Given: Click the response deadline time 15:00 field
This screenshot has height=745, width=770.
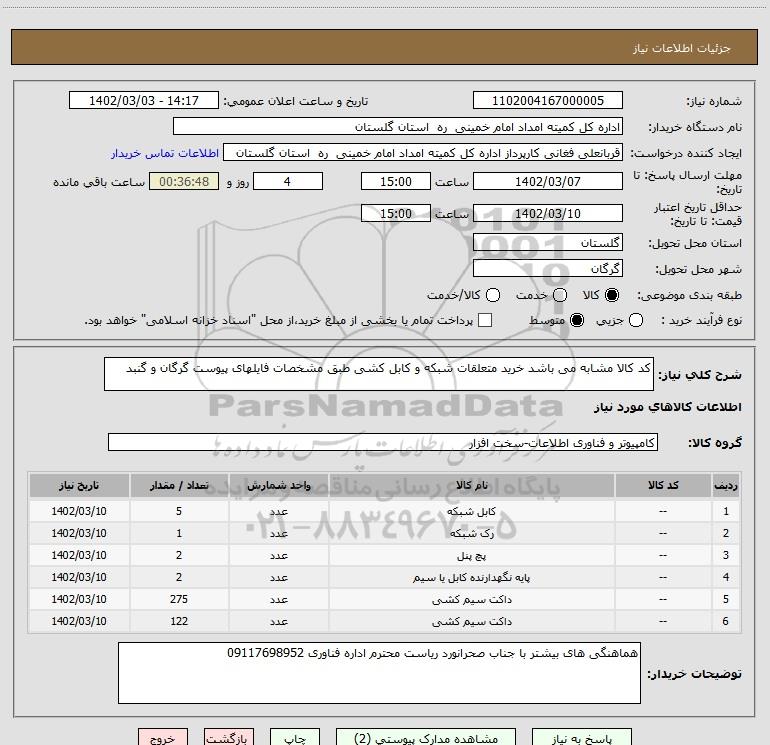Looking at the screenshot, I should (396, 181).
